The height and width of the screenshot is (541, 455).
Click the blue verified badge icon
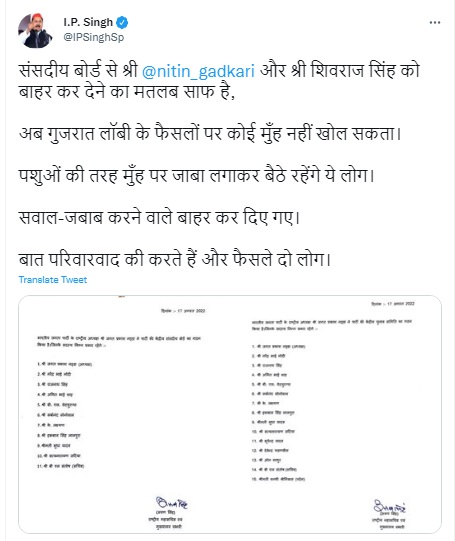122,23
